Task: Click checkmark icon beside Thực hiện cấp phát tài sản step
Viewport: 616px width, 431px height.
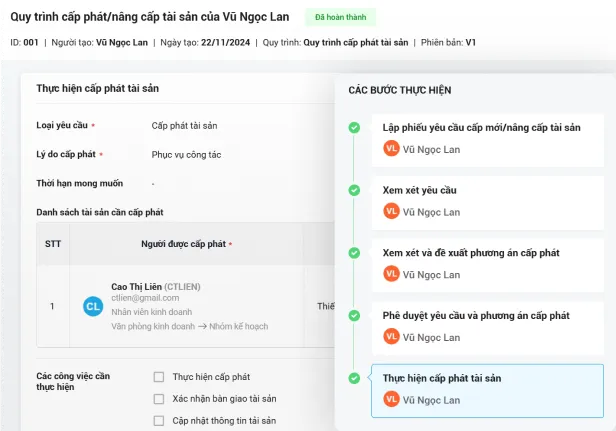Action: 354,378
